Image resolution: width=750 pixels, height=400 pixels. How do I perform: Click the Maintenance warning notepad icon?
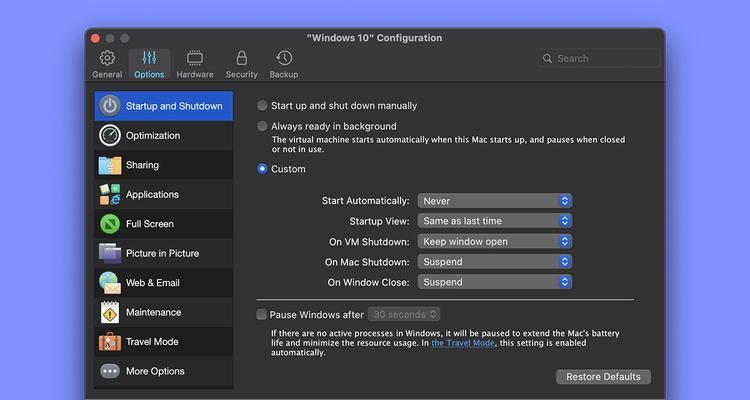point(110,312)
